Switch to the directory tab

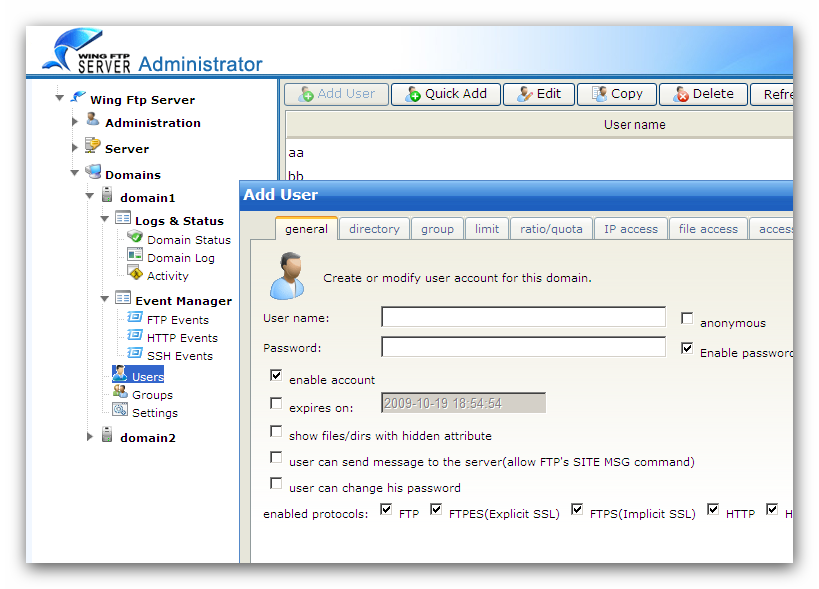point(374,229)
